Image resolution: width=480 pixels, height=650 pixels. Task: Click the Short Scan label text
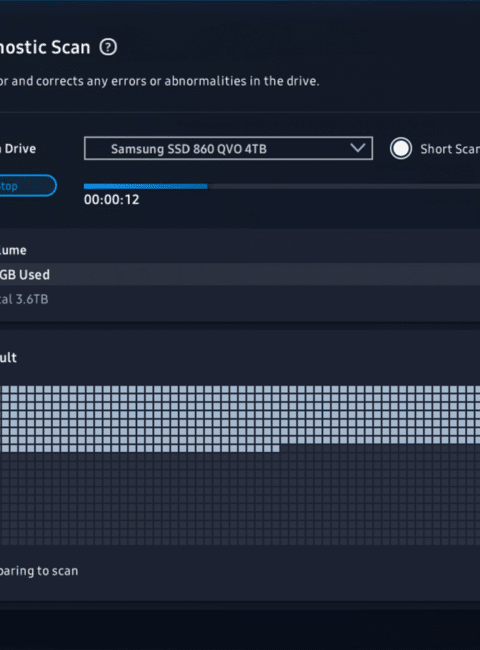[450, 149]
